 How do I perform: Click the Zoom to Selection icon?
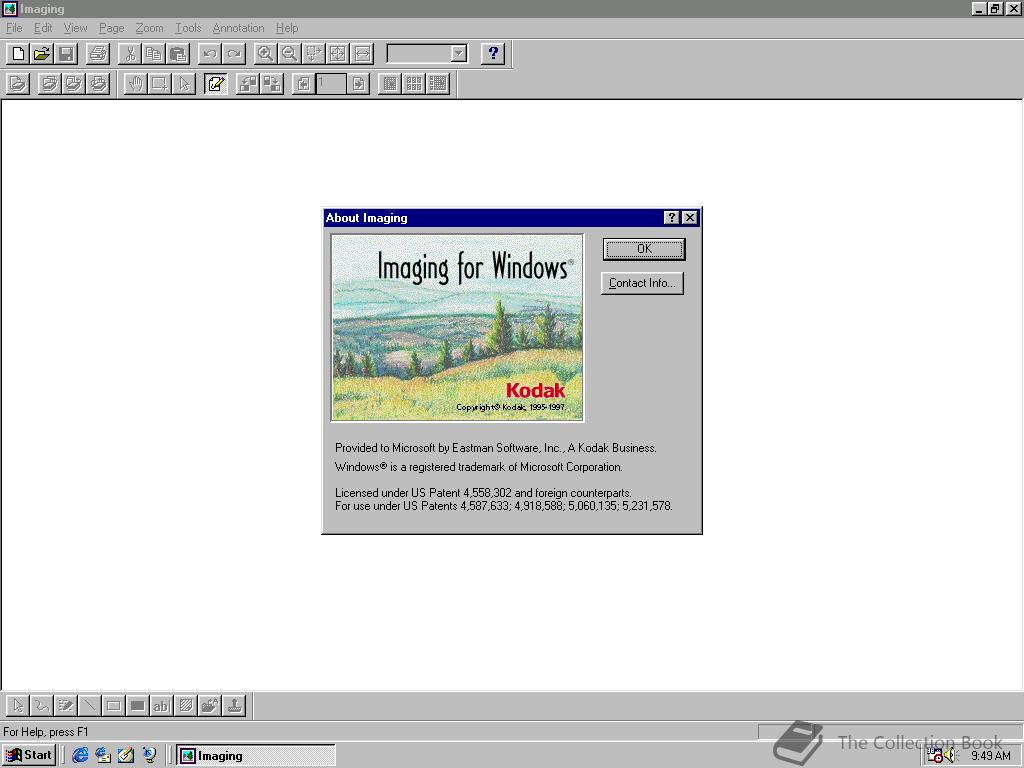click(313, 54)
